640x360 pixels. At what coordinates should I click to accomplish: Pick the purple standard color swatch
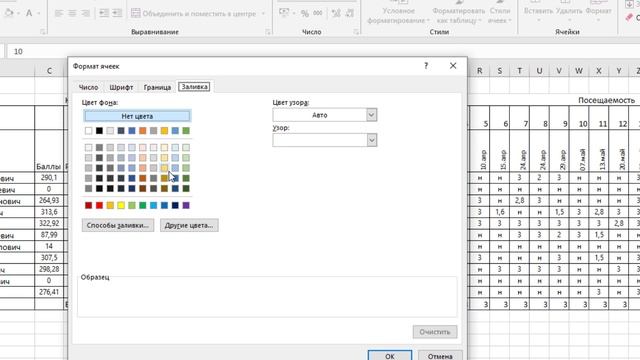click(x=186, y=205)
